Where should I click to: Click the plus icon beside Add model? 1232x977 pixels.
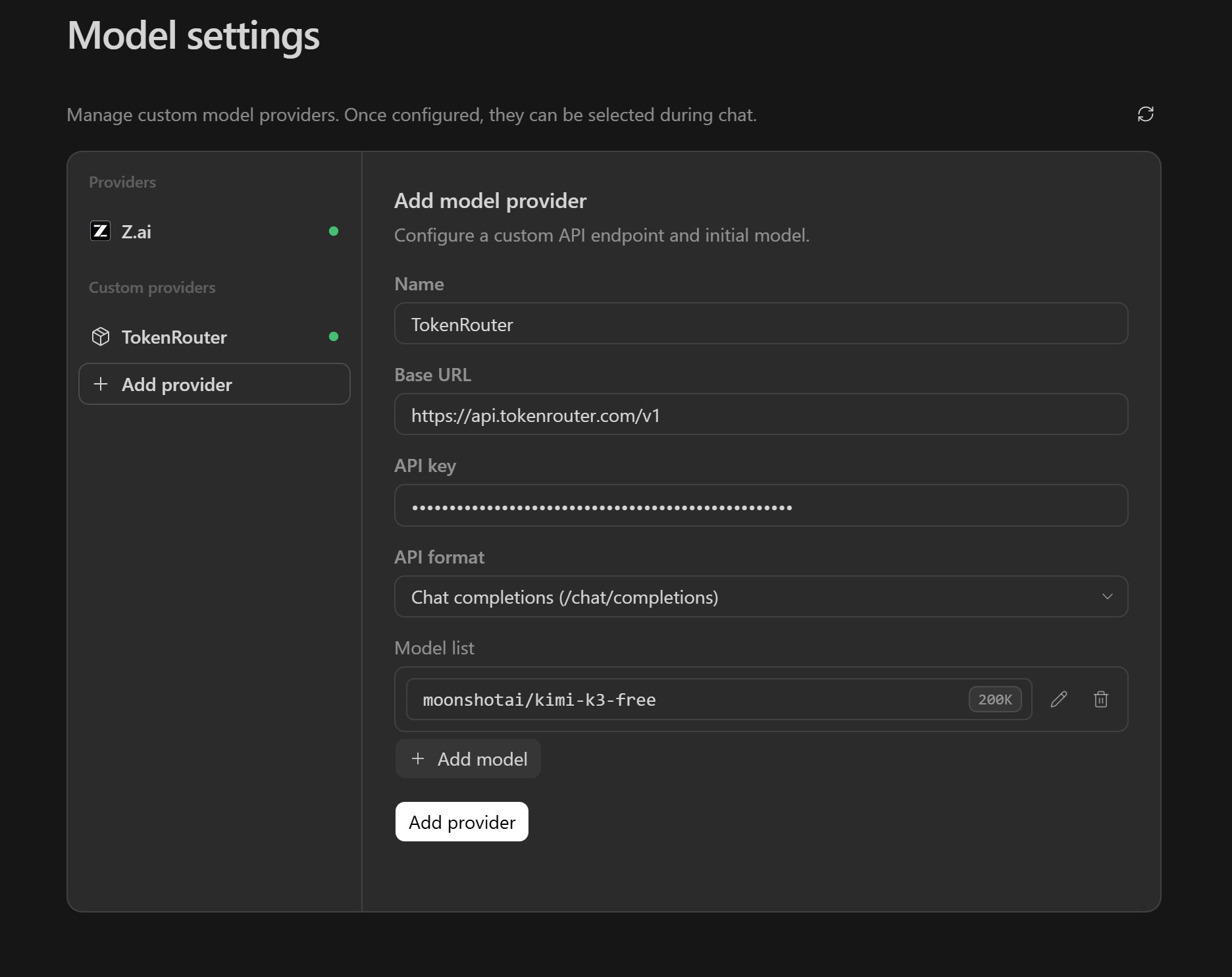[x=417, y=758]
